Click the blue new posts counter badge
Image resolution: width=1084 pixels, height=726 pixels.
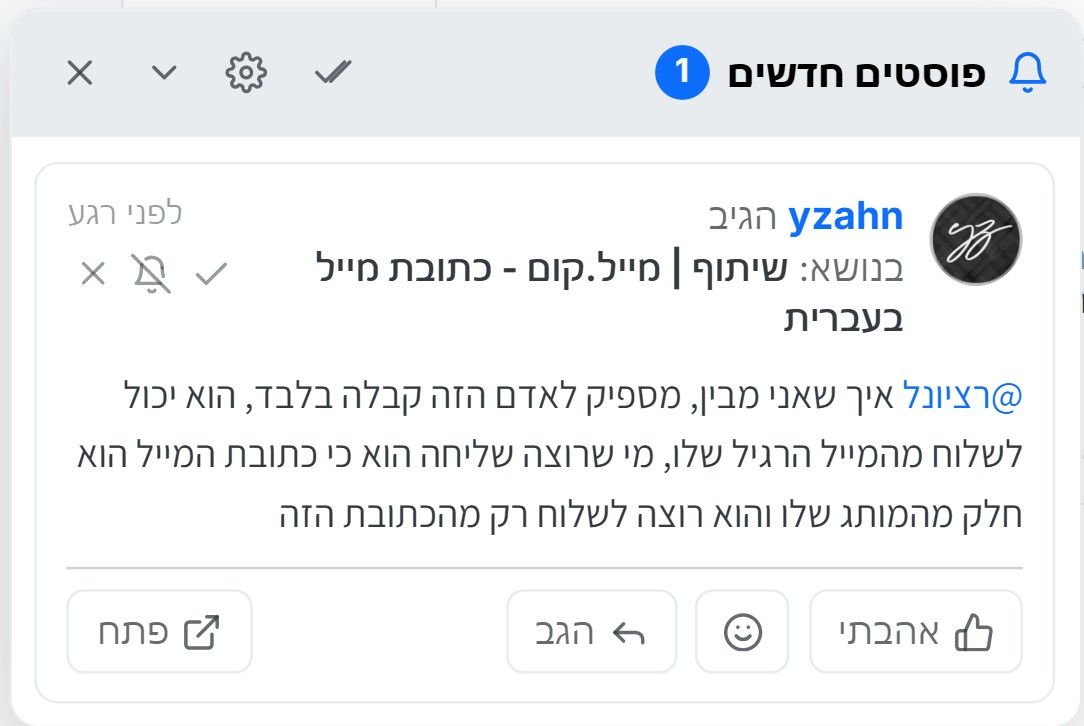[682, 73]
